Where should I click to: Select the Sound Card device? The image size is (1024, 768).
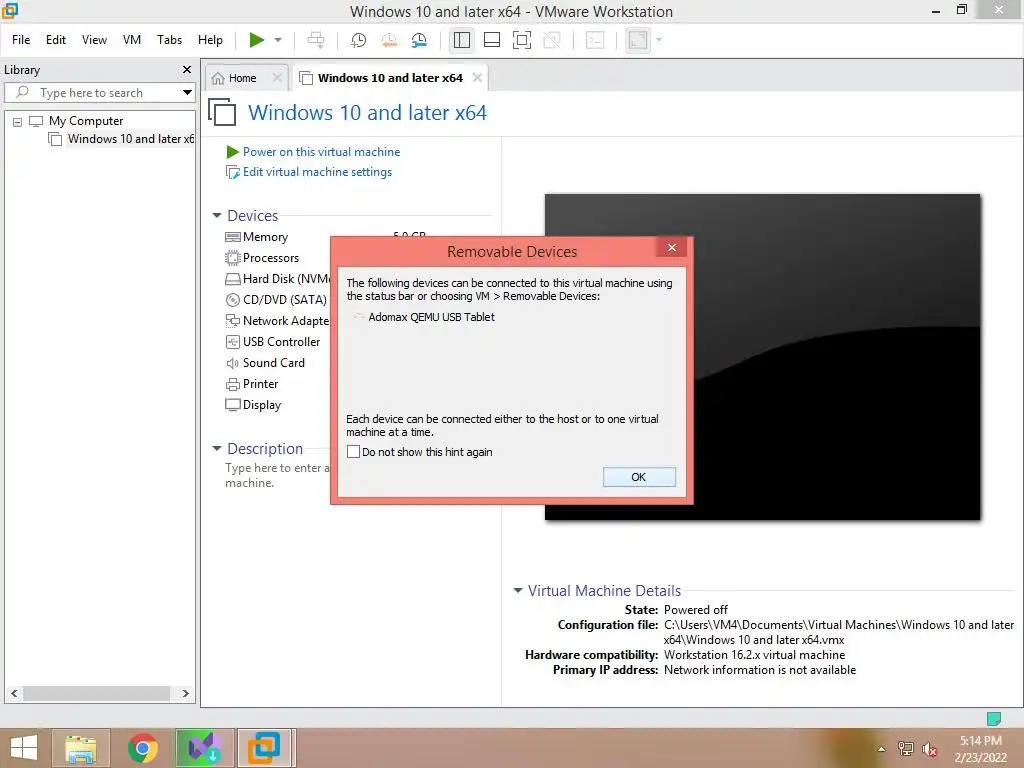tap(265, 362)
